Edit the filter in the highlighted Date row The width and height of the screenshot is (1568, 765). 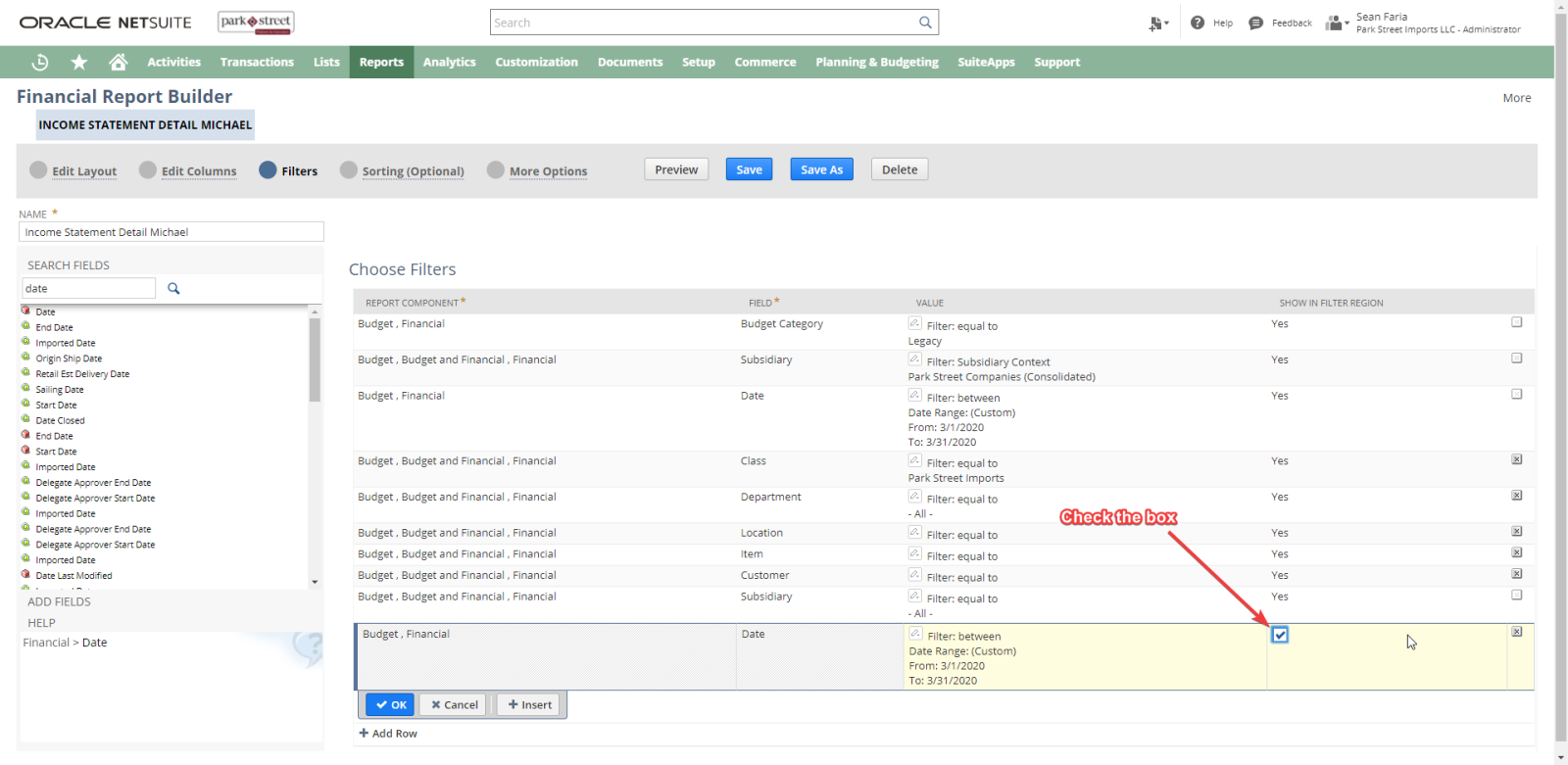click(915, 634)
